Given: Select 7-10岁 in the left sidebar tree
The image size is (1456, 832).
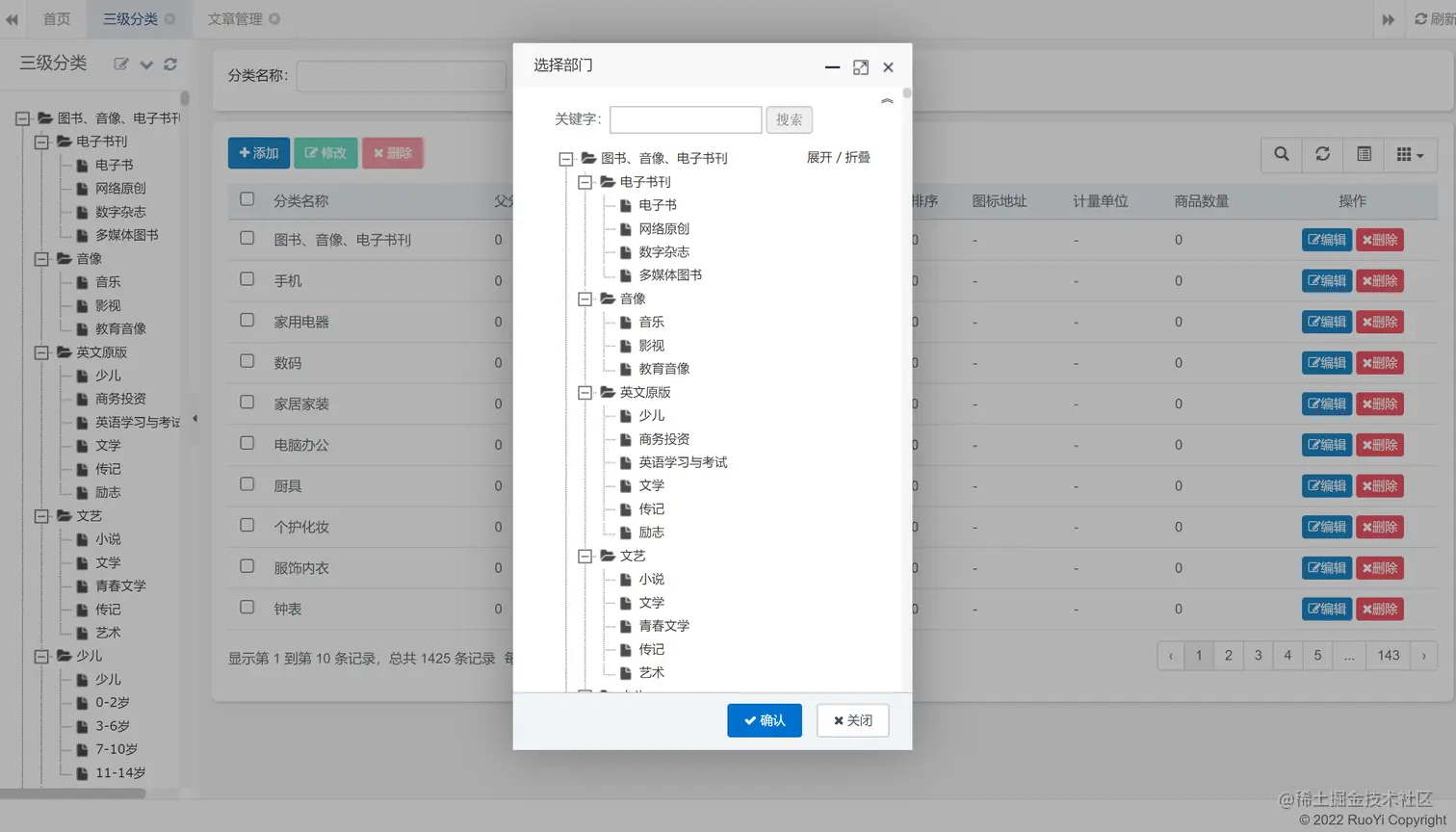Looking at the screenshot, I should pyautogui.click(x=117, y=749).
